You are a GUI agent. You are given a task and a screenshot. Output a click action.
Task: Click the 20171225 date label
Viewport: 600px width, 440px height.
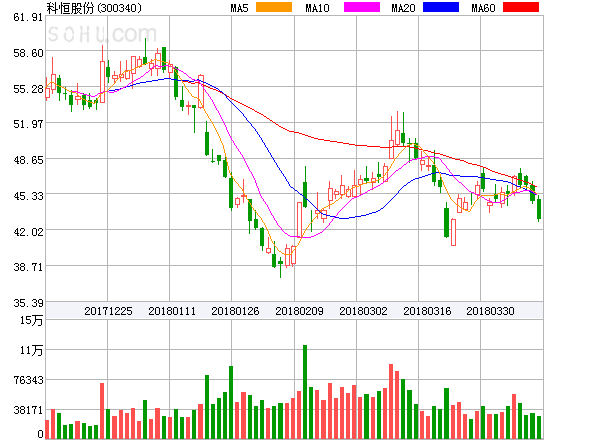pyautogui.click(x=108, y=311)
